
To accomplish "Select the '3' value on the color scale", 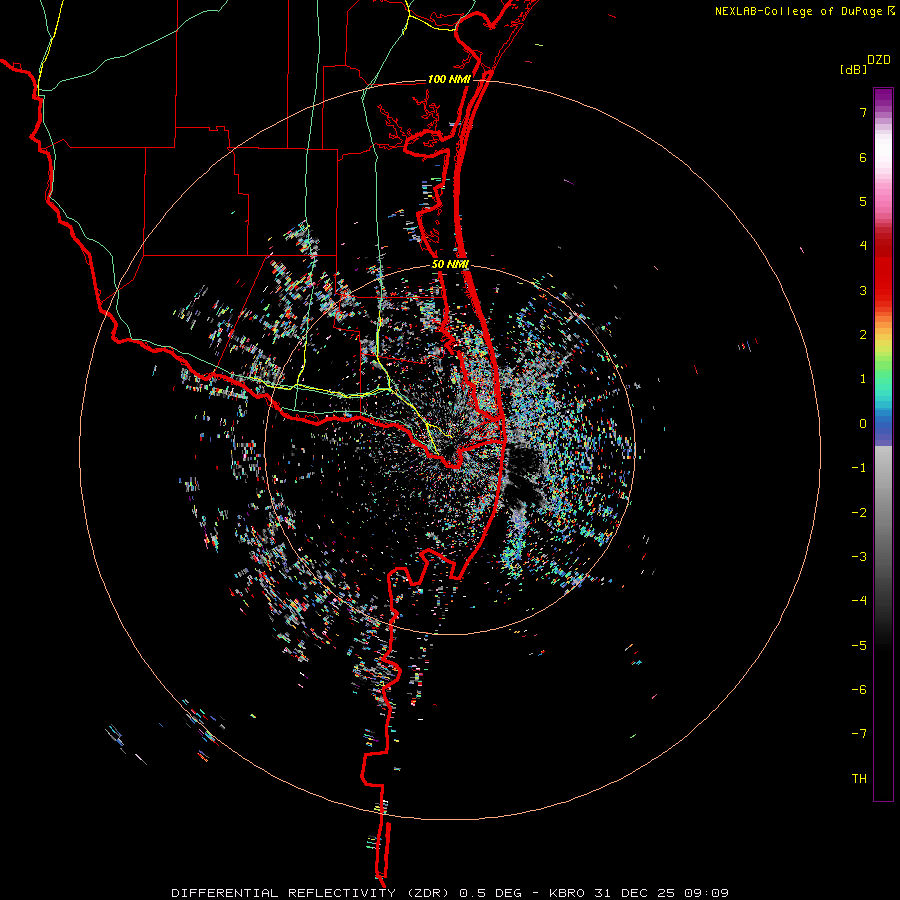I will [x=863, y=290].
